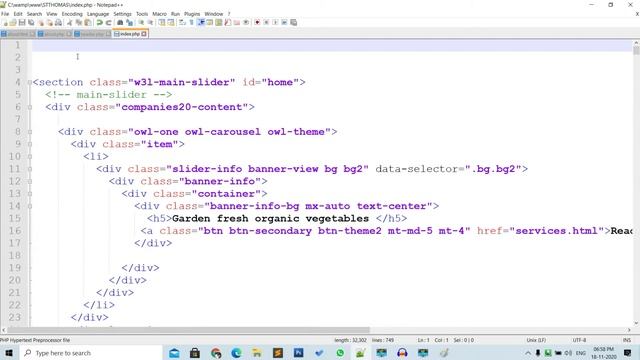Click the Close All toolbar icon
Image resolution: width=640 pixels, height=360 pixels.
pyautogui.click(x=50, y=22)
